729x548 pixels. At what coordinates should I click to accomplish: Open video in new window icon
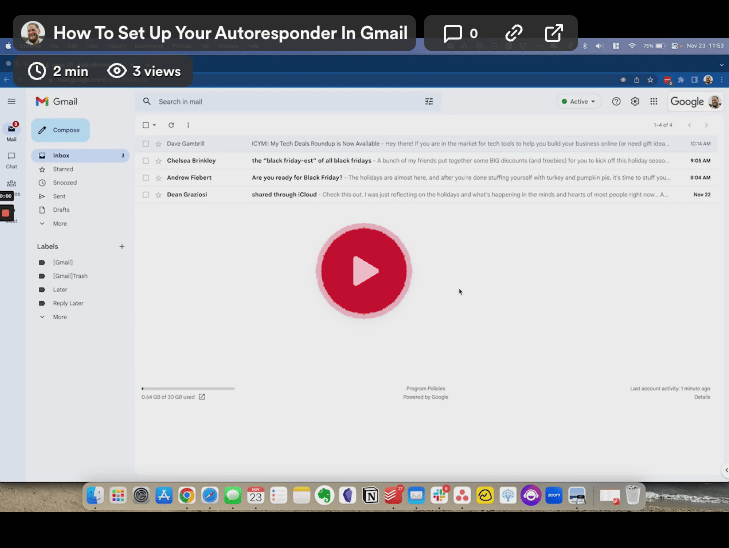pos(553,33)
